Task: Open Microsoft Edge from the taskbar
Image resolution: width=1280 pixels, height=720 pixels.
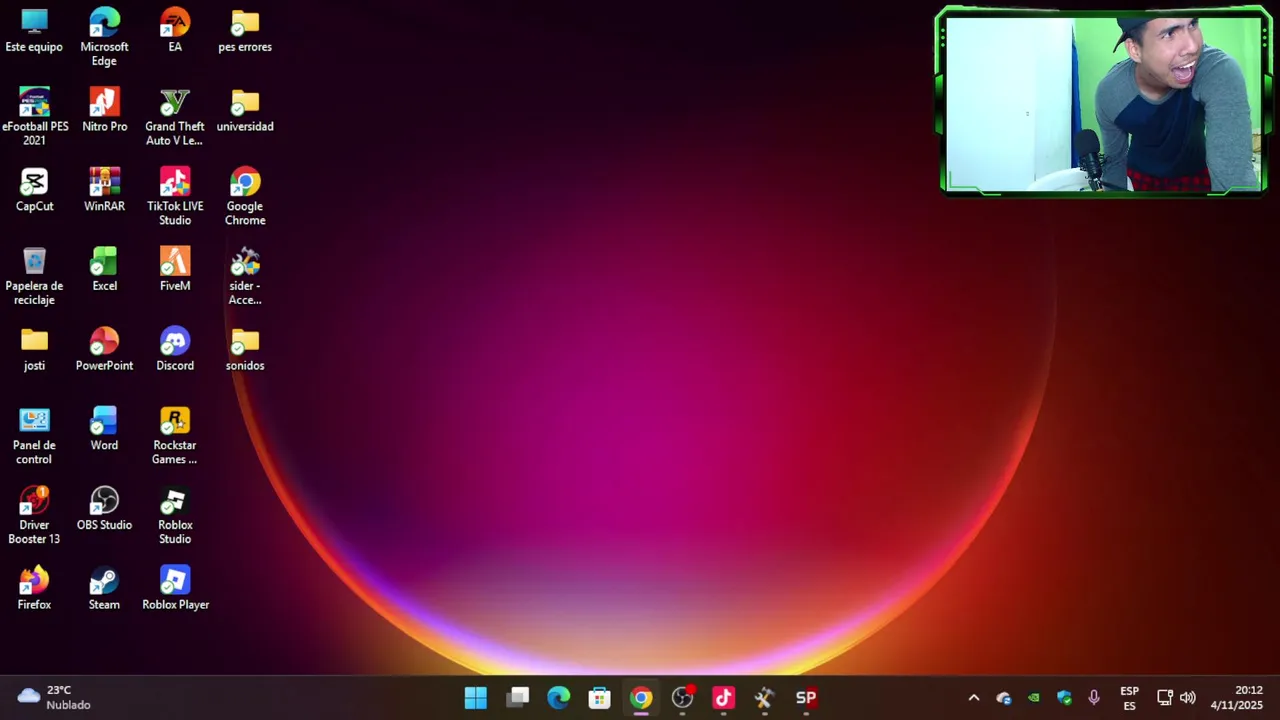Action: coord(558,698)
